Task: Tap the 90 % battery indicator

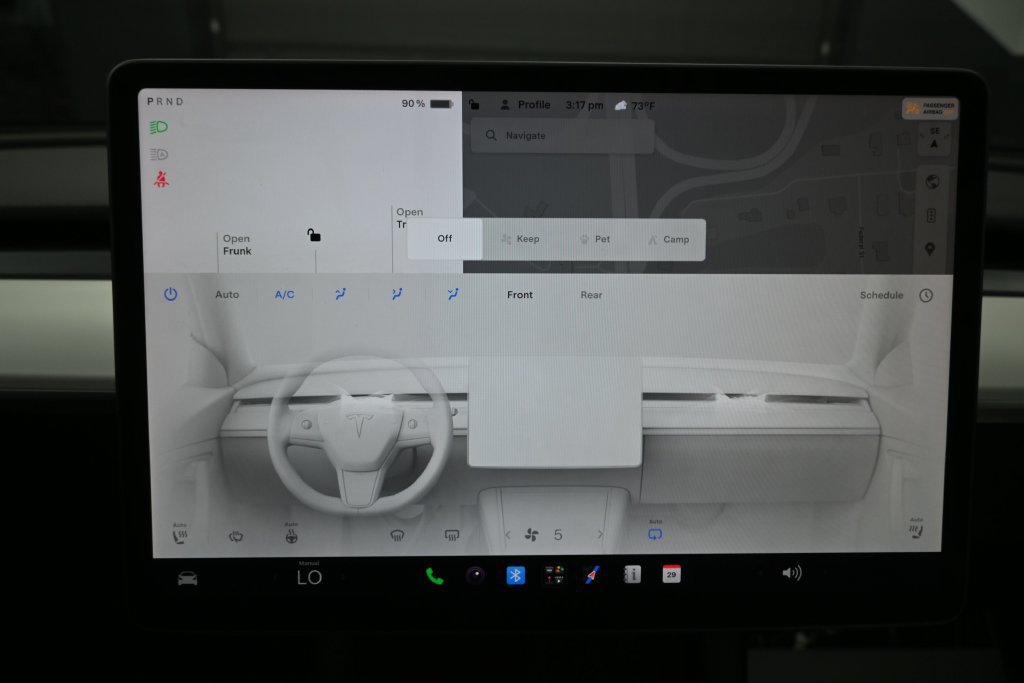Action: [x=427, y=104]
